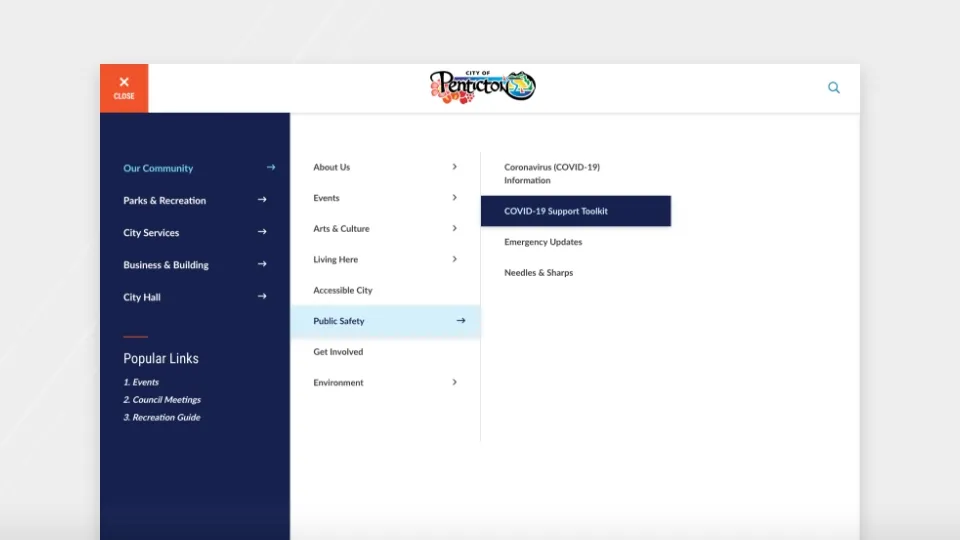Image resolution: width=960 pixels, height=540 pixels.
Task: Open Get Involved link
Action: point(338,352)
